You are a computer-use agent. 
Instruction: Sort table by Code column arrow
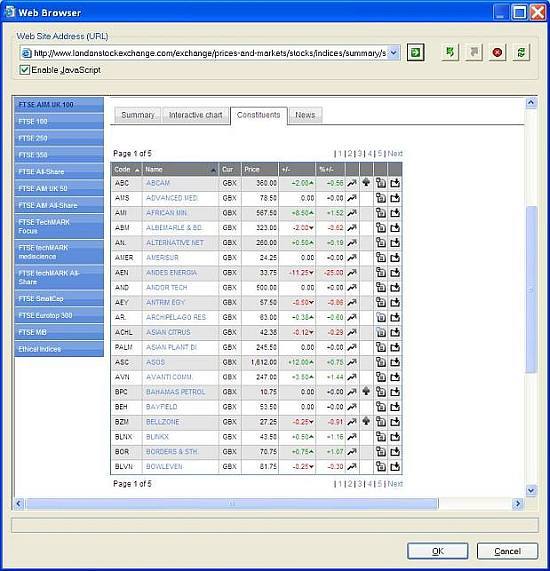pyautogui.click(x=137, y=170)
